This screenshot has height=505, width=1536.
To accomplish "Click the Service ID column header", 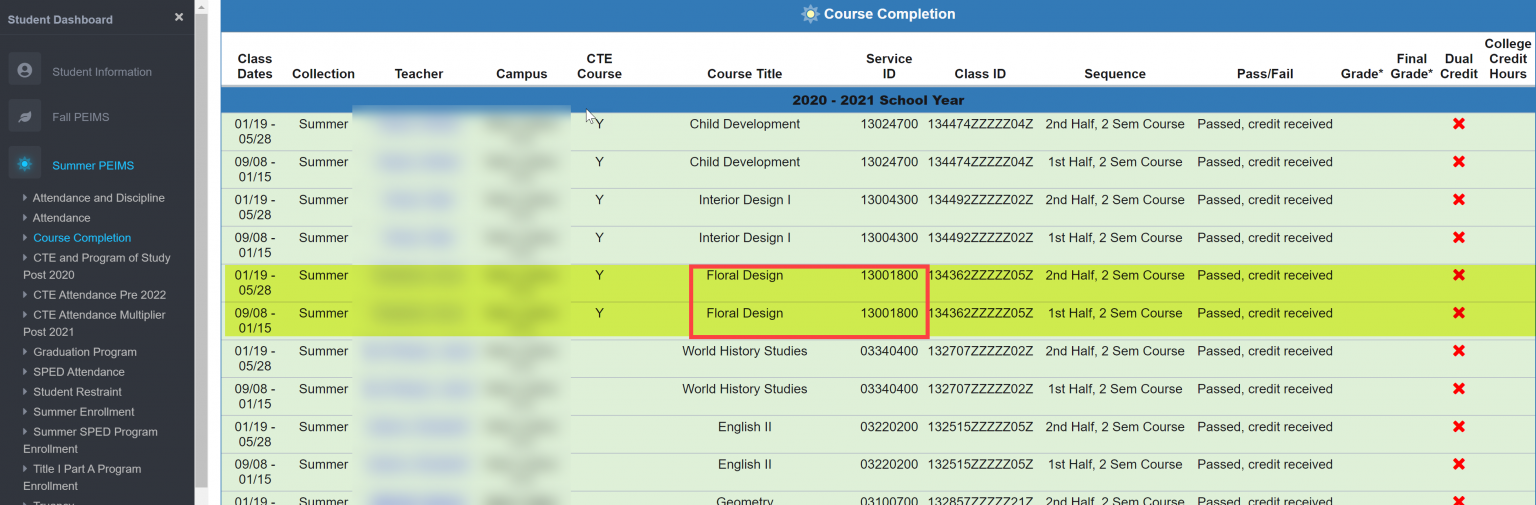I will pyautogui.click(x=889, y=66).
